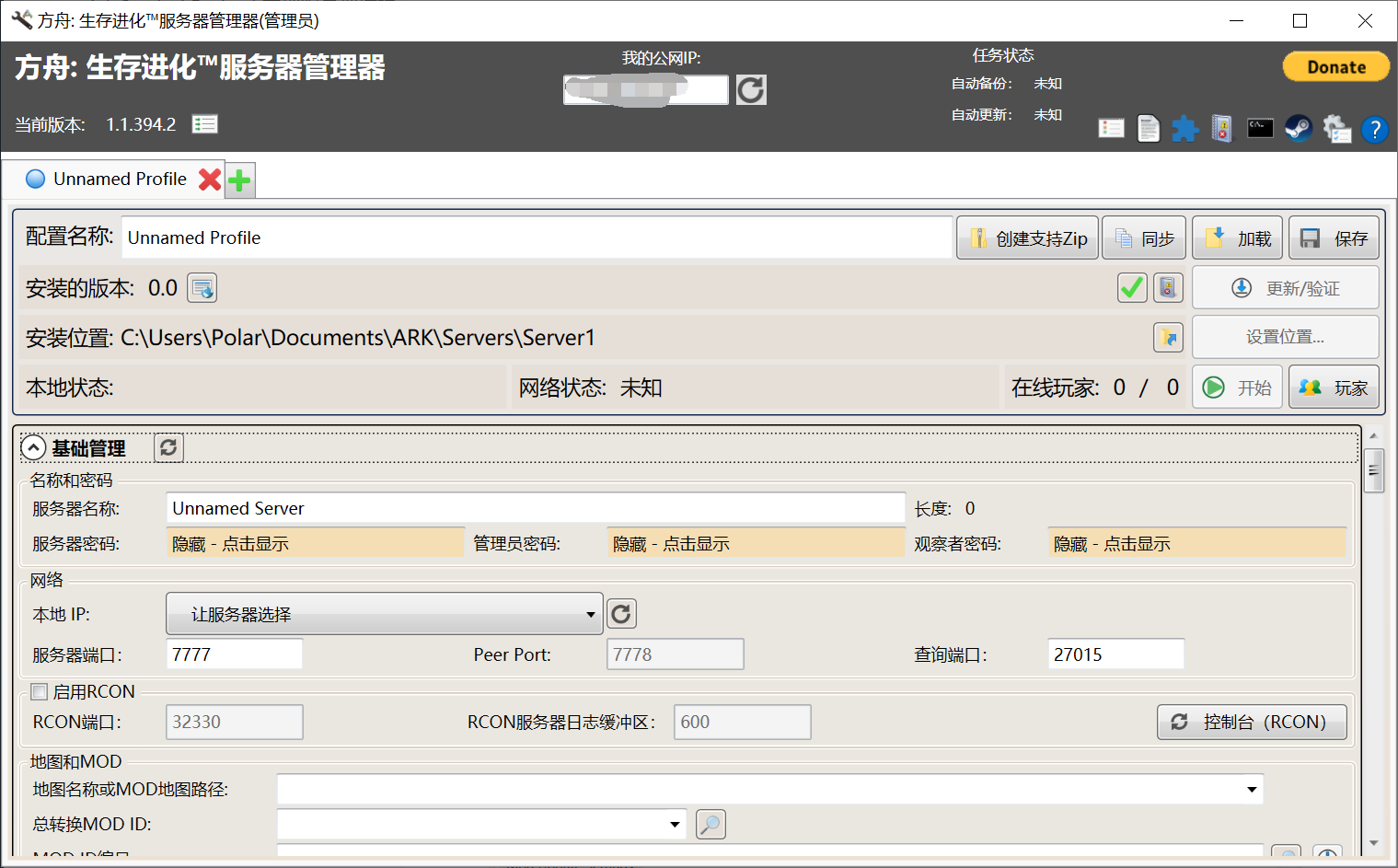
Task: Add a new profile with green plus
Action: (x=240, y=180)
